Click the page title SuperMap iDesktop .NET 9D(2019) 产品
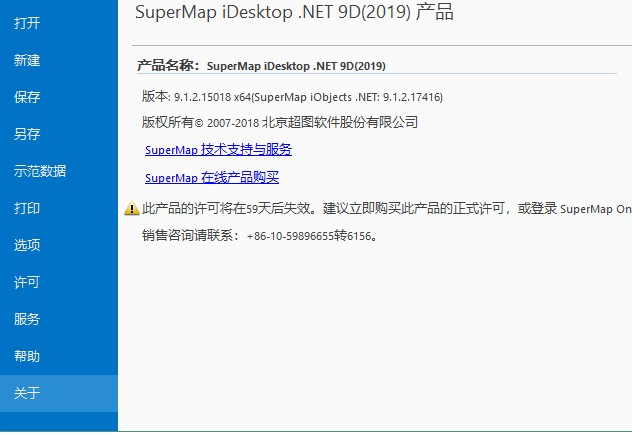Viewport: 632px width, 435px height. click(295, 12)
